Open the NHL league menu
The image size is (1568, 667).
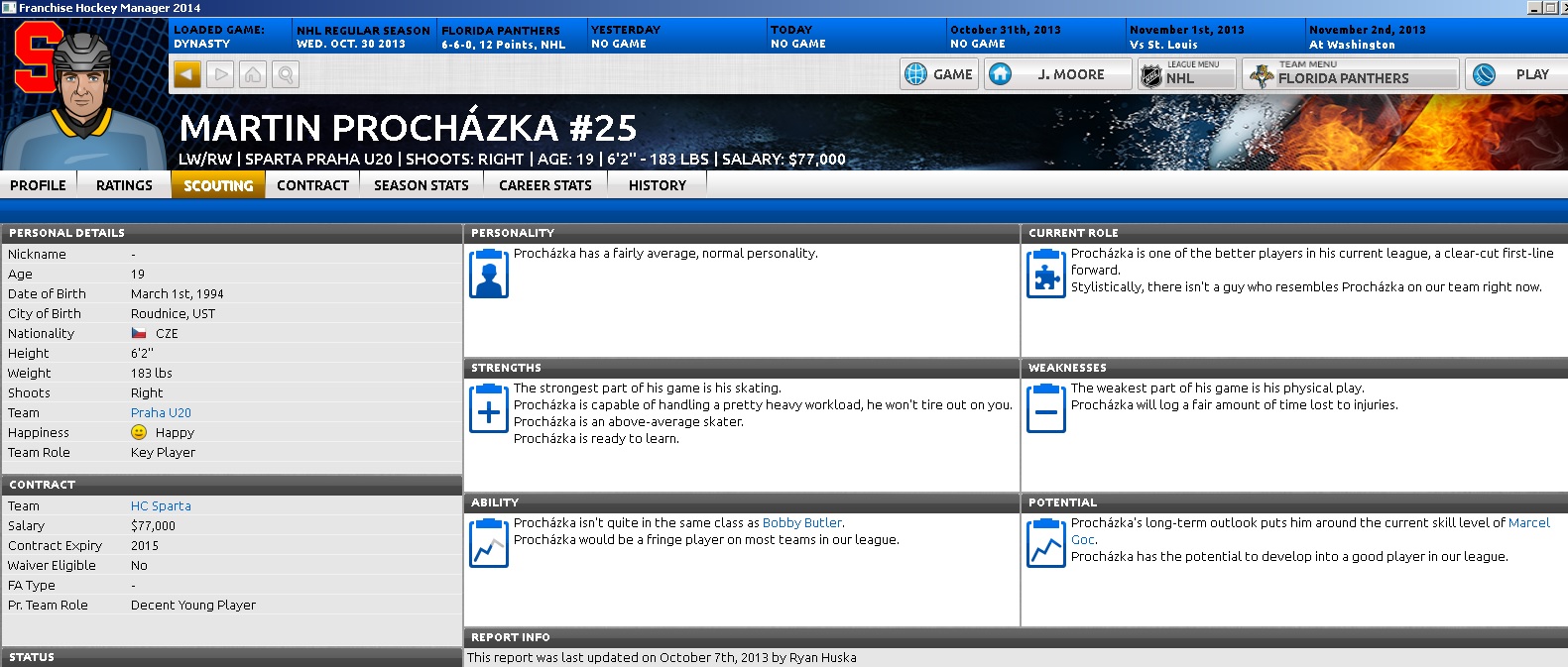tap(1187, 74)
